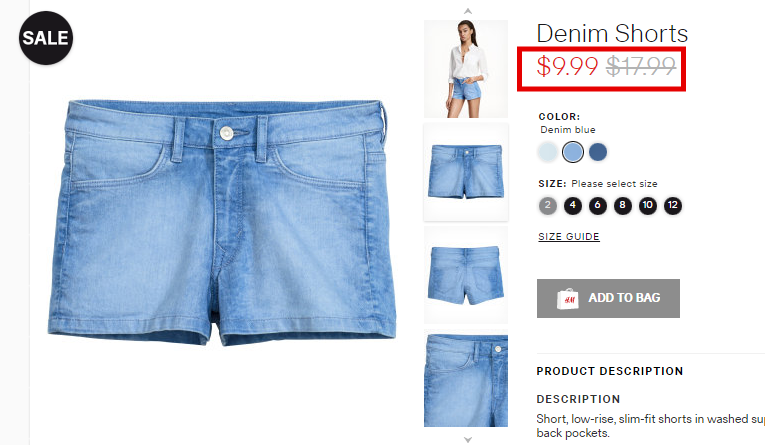This screenshot has width=765, height=445.
Task: Select the lightest blue color swatch
Action: click(548, 152)
